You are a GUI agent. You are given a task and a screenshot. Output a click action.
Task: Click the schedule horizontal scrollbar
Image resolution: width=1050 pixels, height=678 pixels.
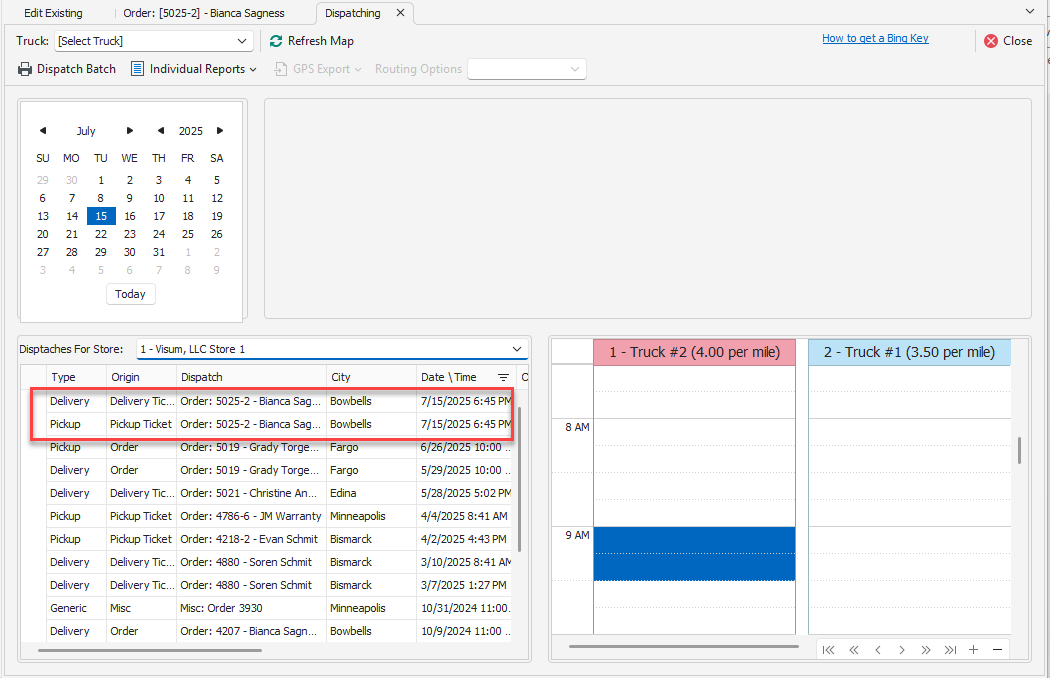684,647
